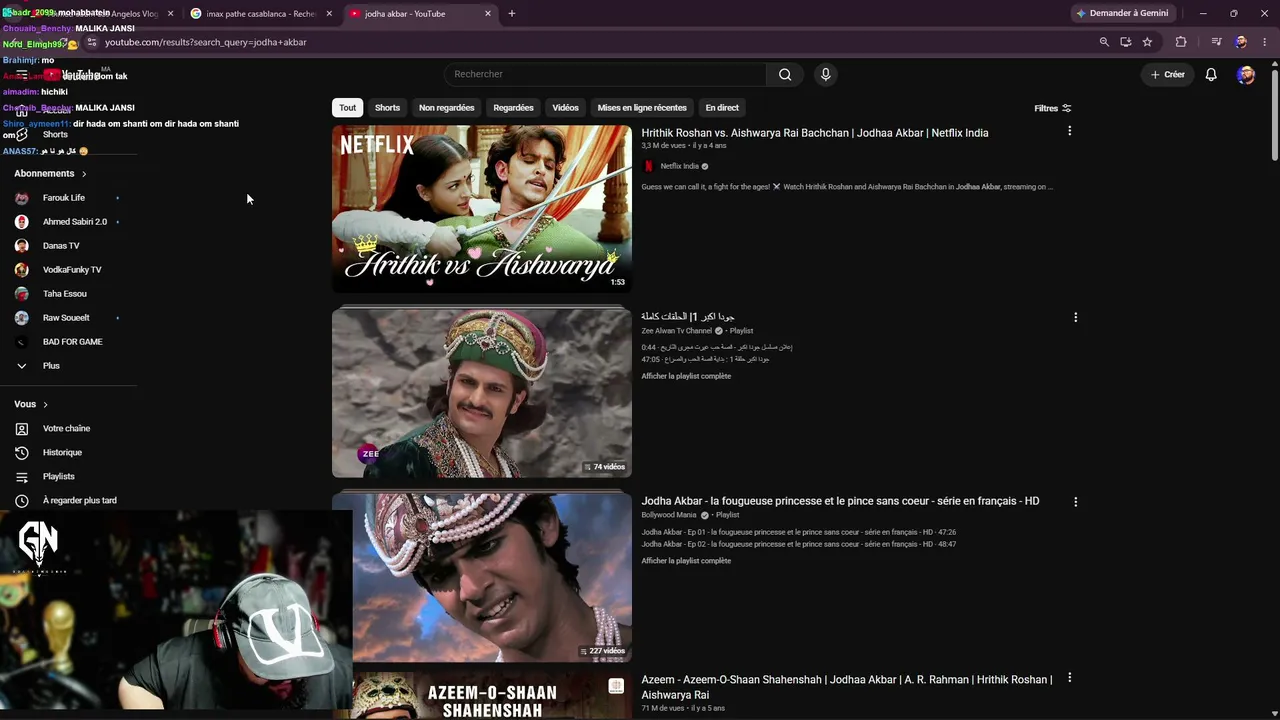Image resolution: width=1280 pixels, height=720 pixels.
Task: Switch to the imax pathe casablanca browser tab
Action: pos(261,14)
